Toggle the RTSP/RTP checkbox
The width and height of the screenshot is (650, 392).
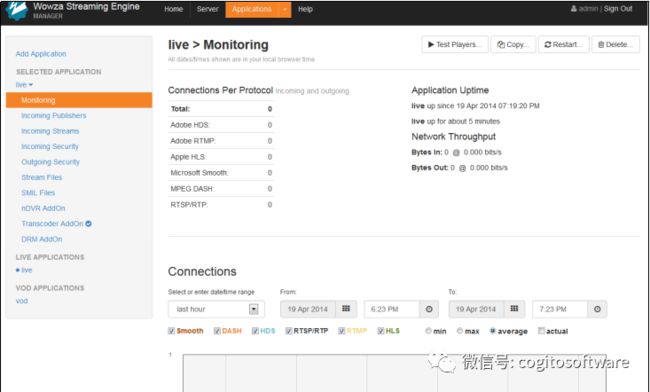(289, 331)
